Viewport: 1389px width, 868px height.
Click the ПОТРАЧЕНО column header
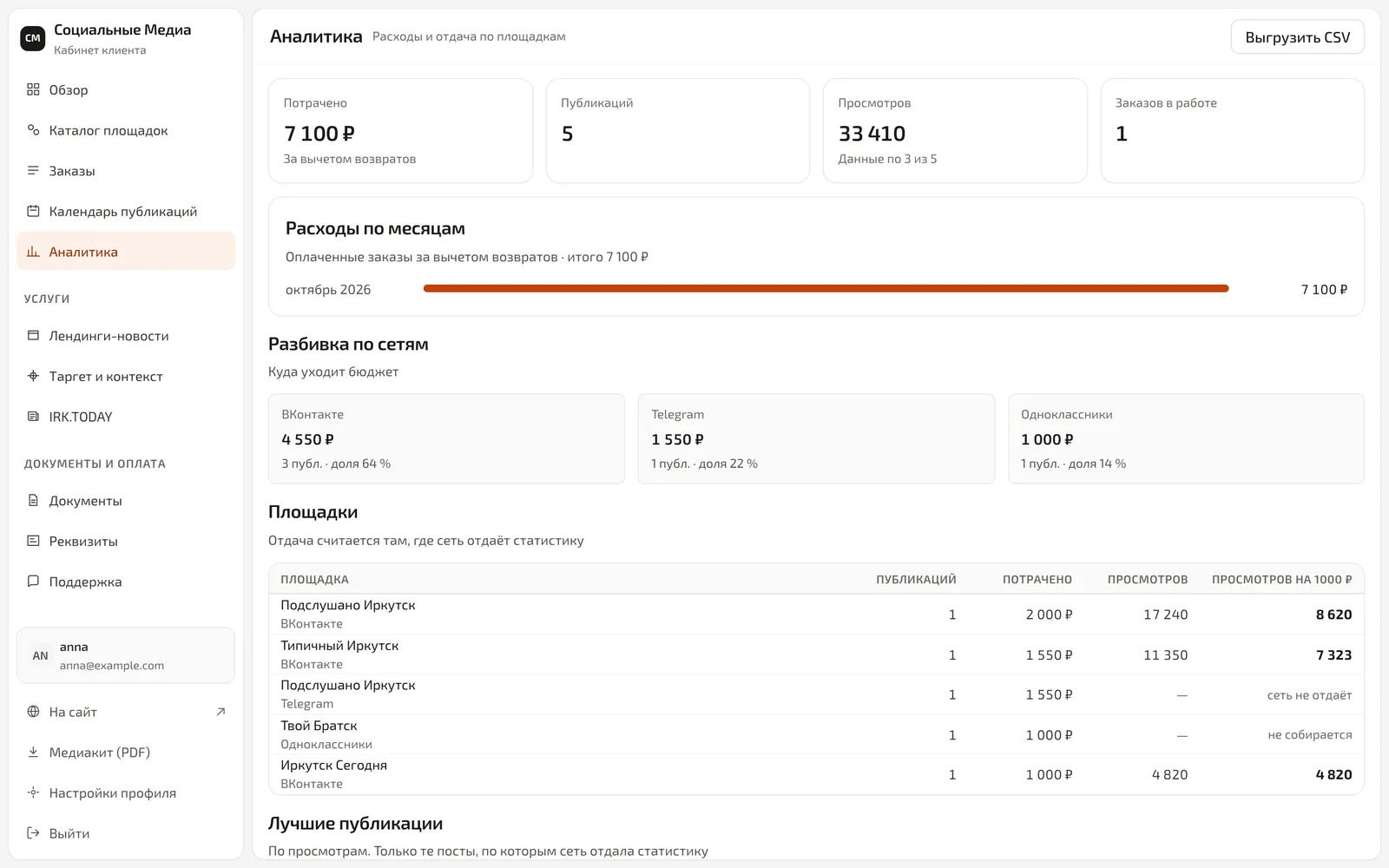coord(1037,580)
